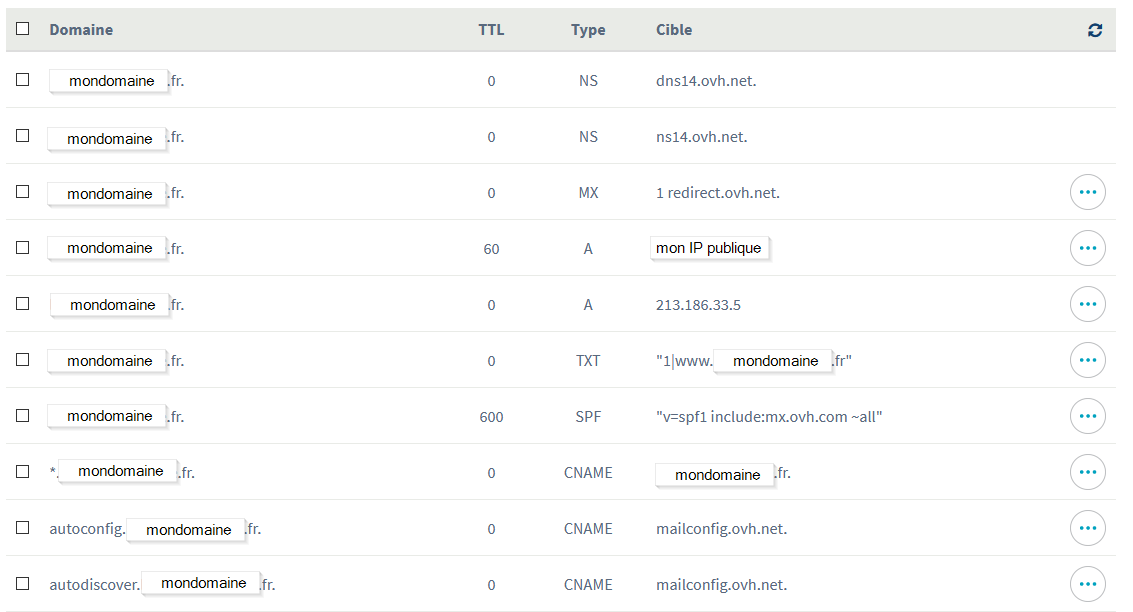Open actions menu for autoconfig CNAME record
The height and width of the screenshot is (612, 1133).
point(1087,528)
